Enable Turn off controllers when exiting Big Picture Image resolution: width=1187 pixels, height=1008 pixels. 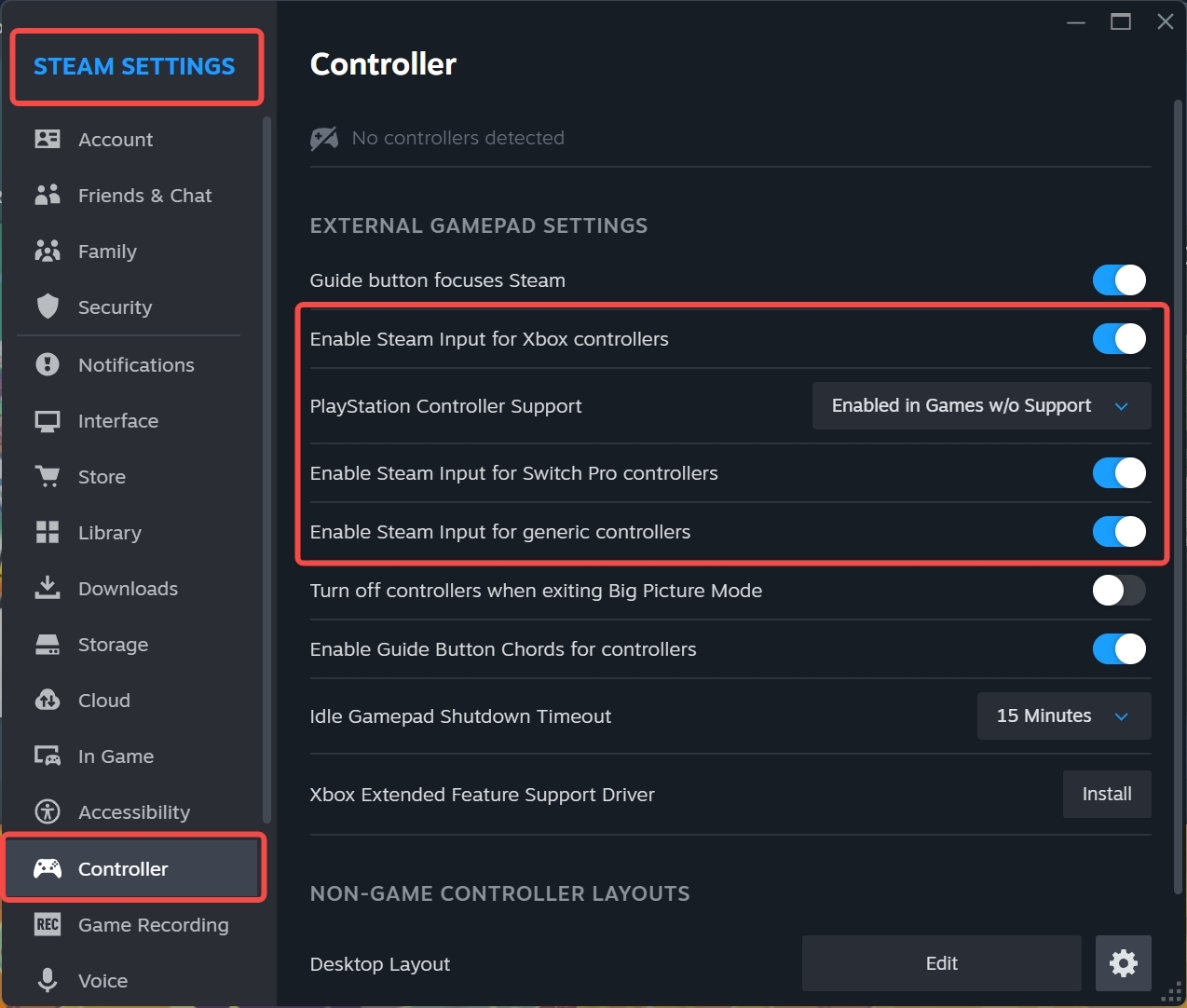[1118, 591]
